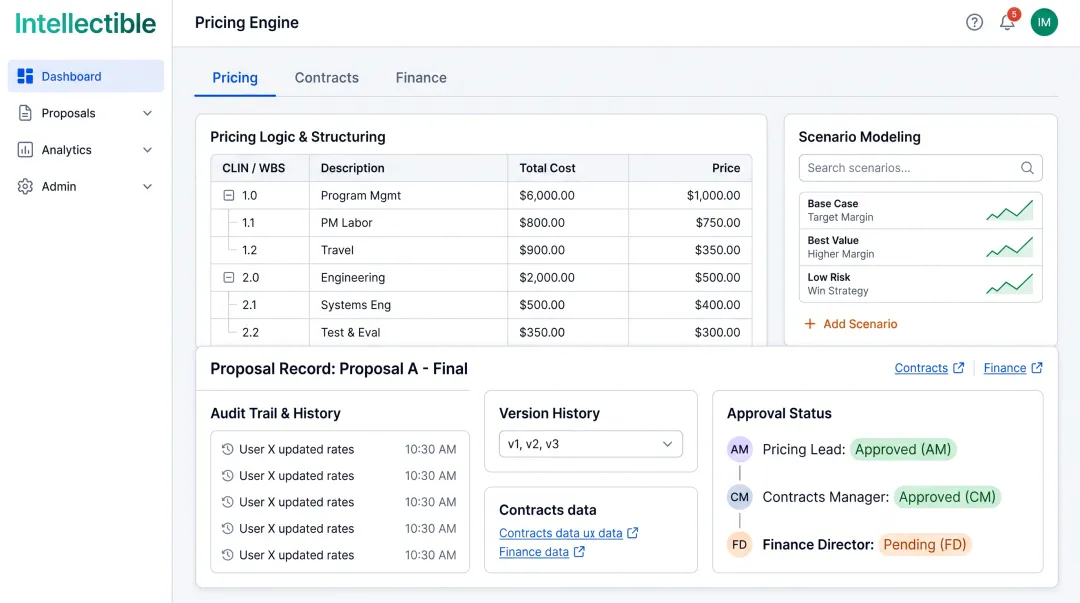Click history icon of last audit entry
The height and width of the screenshot is (603, 1080).
(227, 555)
